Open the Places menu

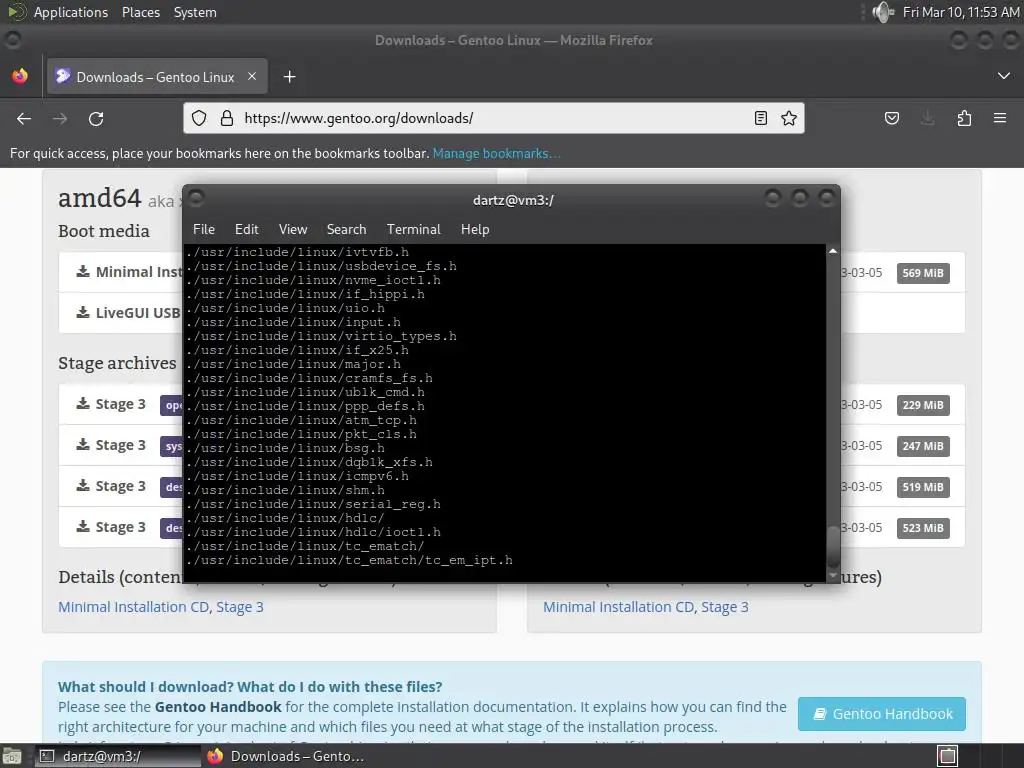tap(141, 12)
